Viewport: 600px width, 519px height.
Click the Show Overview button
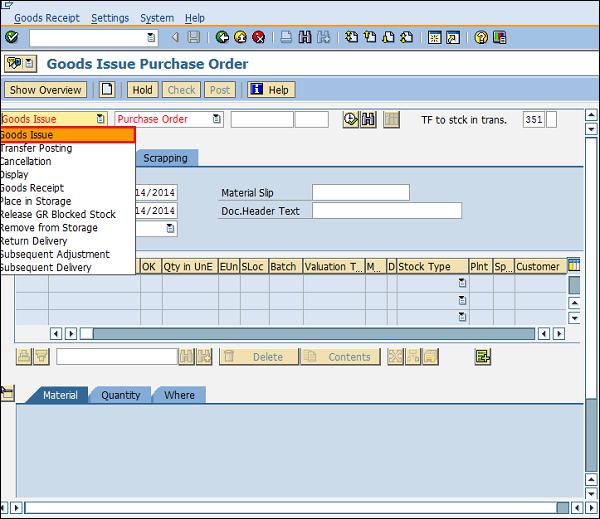click(x=46, y=90)
